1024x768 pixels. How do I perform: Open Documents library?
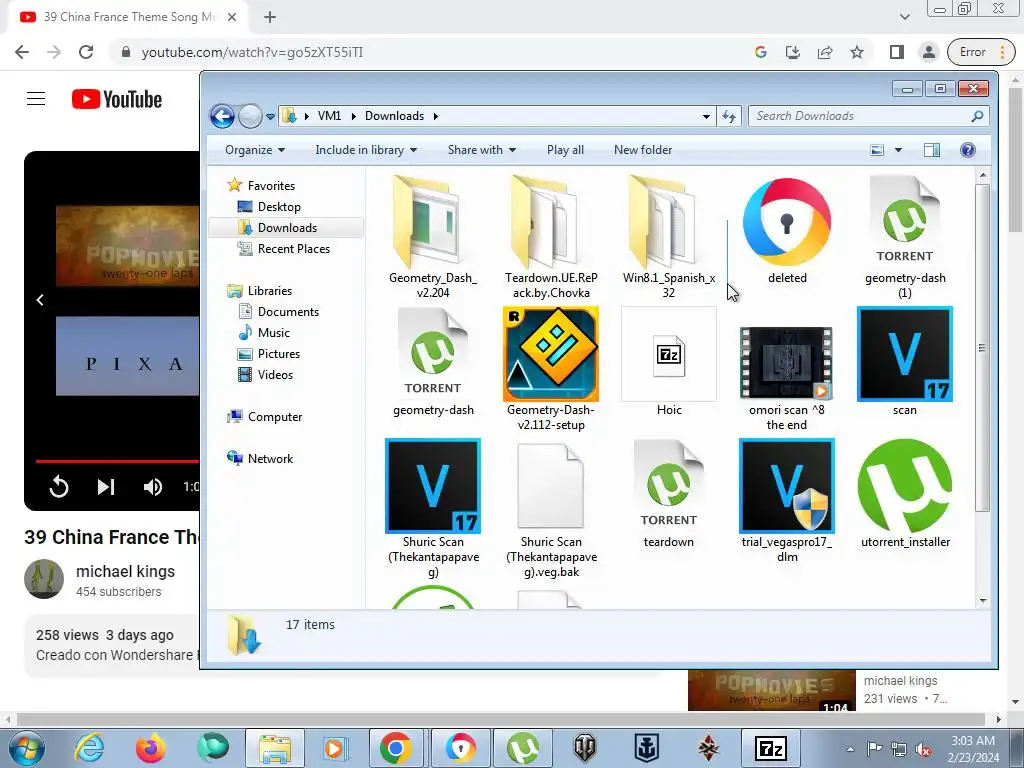coord(288,312)
